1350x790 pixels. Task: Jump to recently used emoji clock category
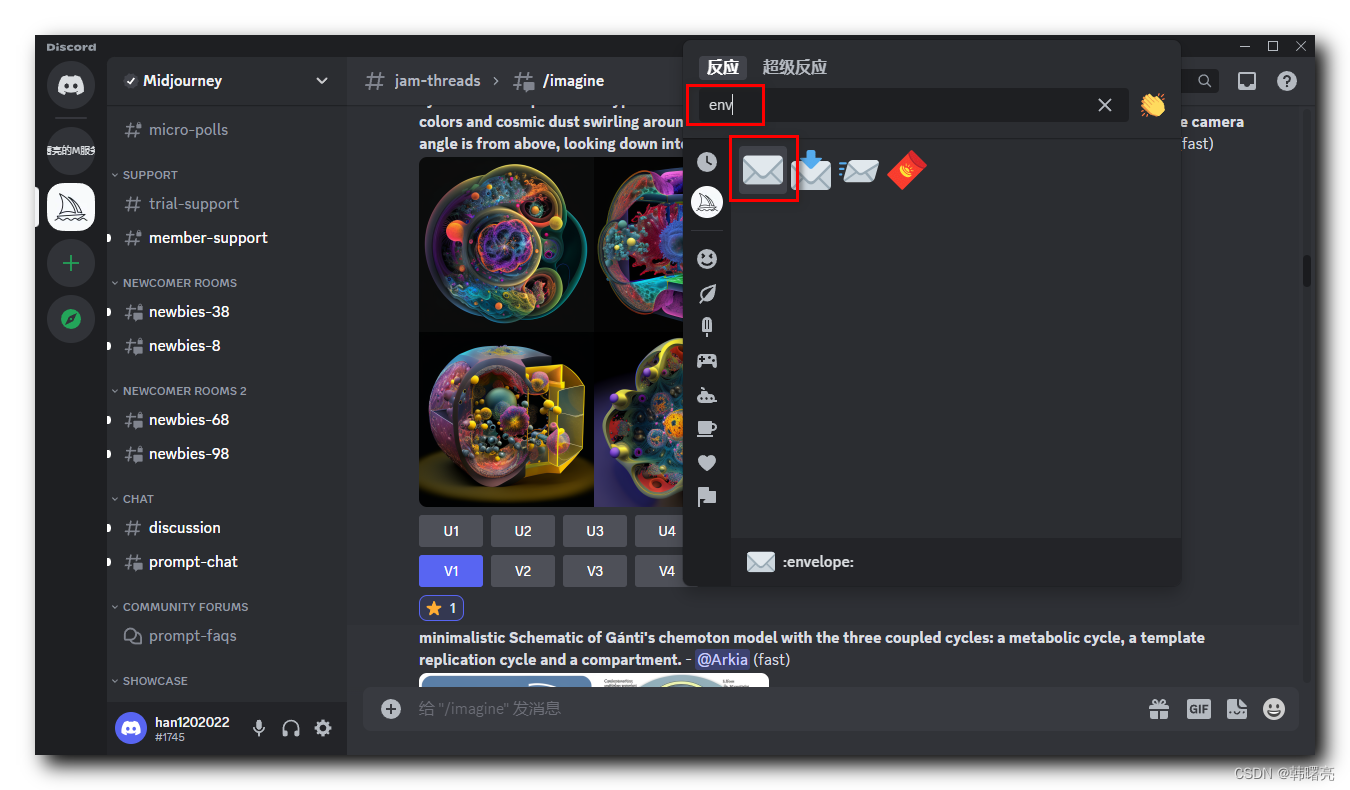tap(707, 162)
